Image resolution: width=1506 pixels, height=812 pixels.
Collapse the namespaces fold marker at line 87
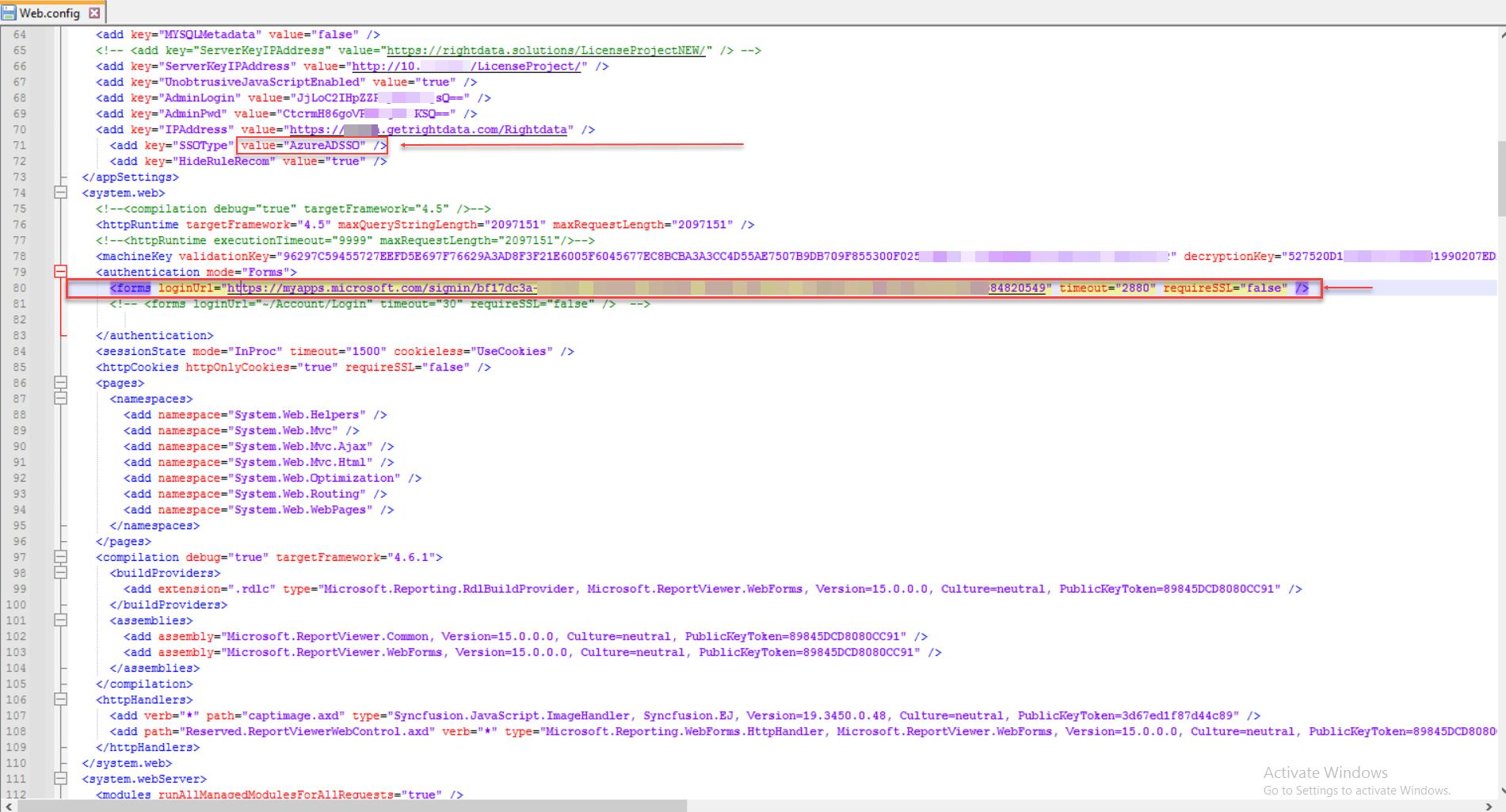pyautogui.click(x=60, y=398)
